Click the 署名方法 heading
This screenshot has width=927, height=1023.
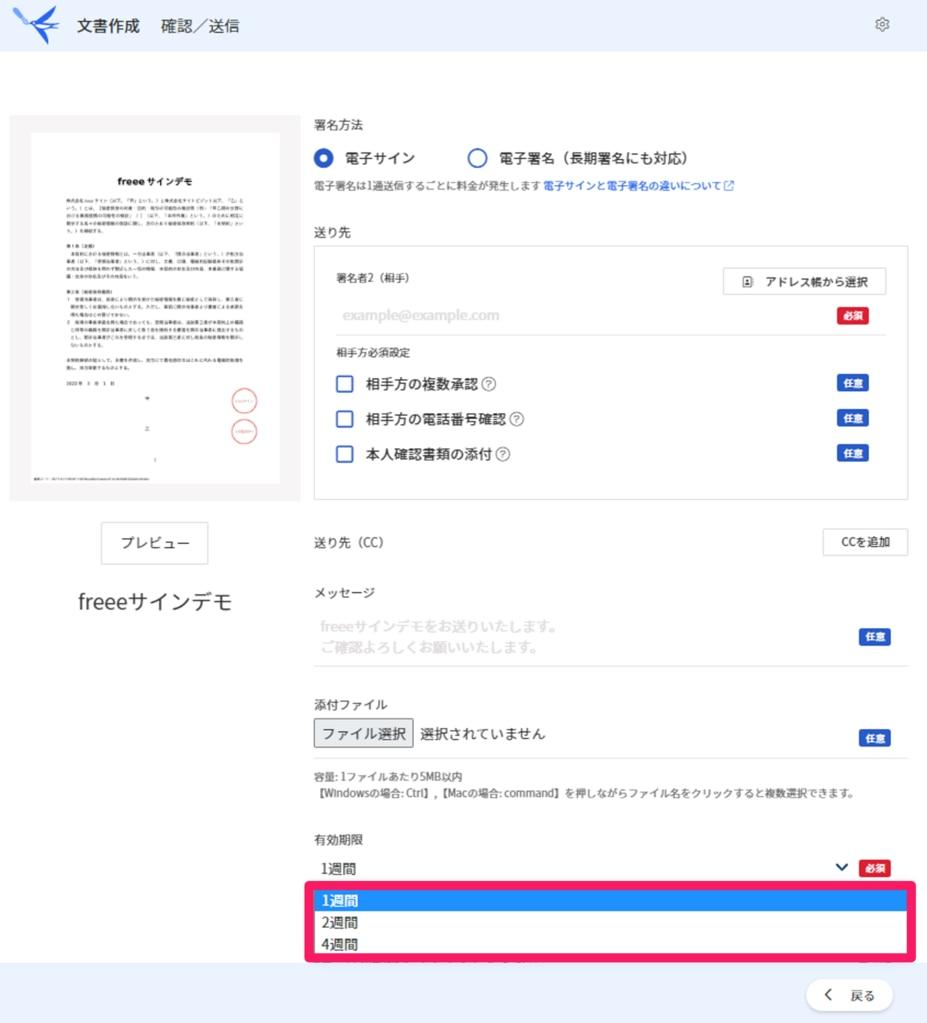338,125
